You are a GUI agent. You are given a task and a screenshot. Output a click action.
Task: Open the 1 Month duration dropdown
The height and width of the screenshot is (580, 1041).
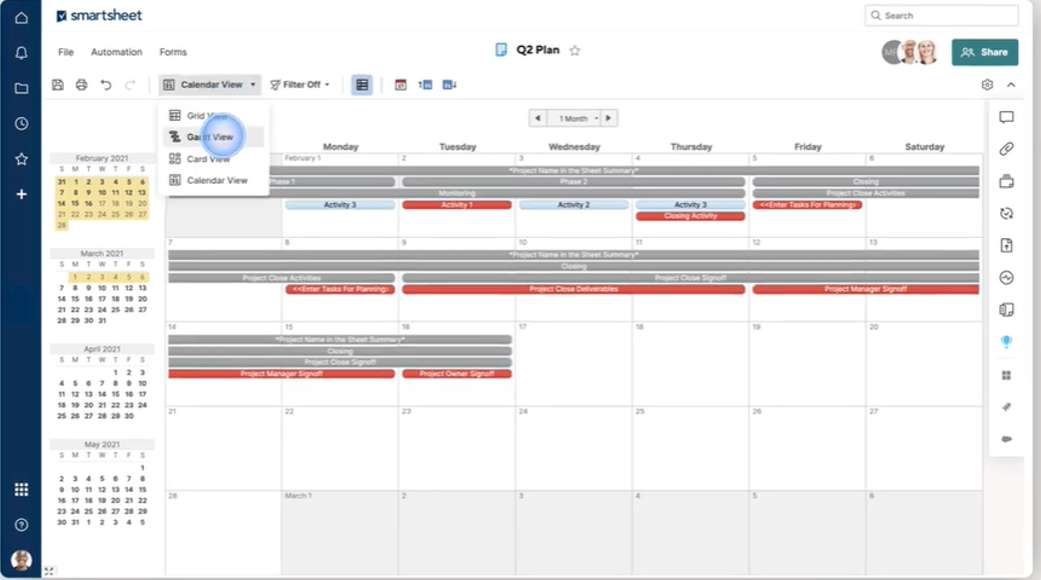click(x=574, y=118)
